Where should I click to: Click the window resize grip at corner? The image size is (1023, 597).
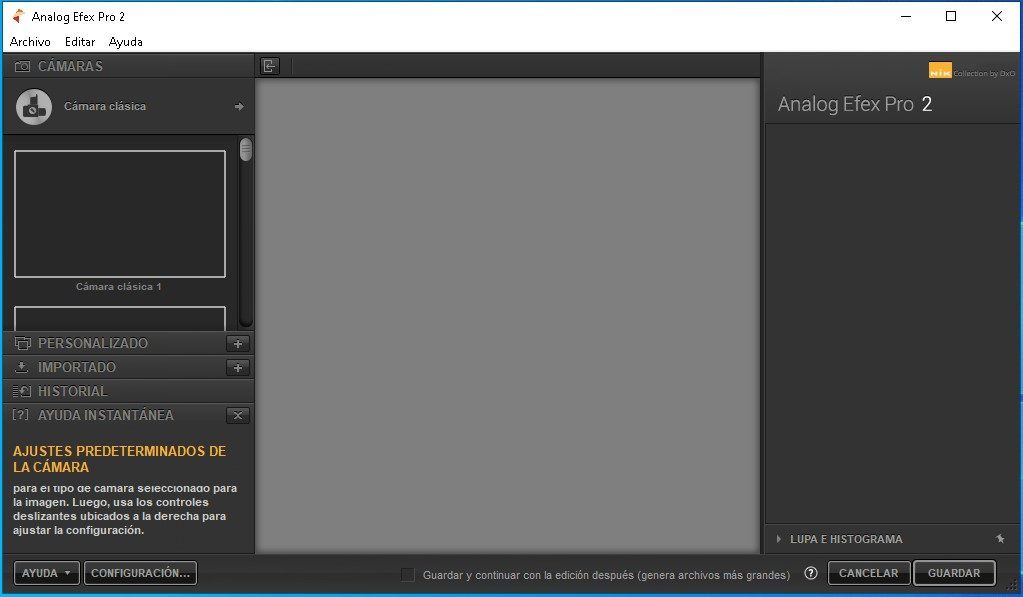point(1013,586)
